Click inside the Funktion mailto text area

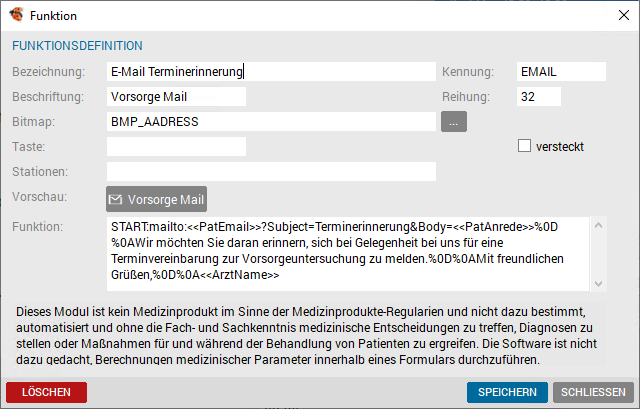click(348, 254)
